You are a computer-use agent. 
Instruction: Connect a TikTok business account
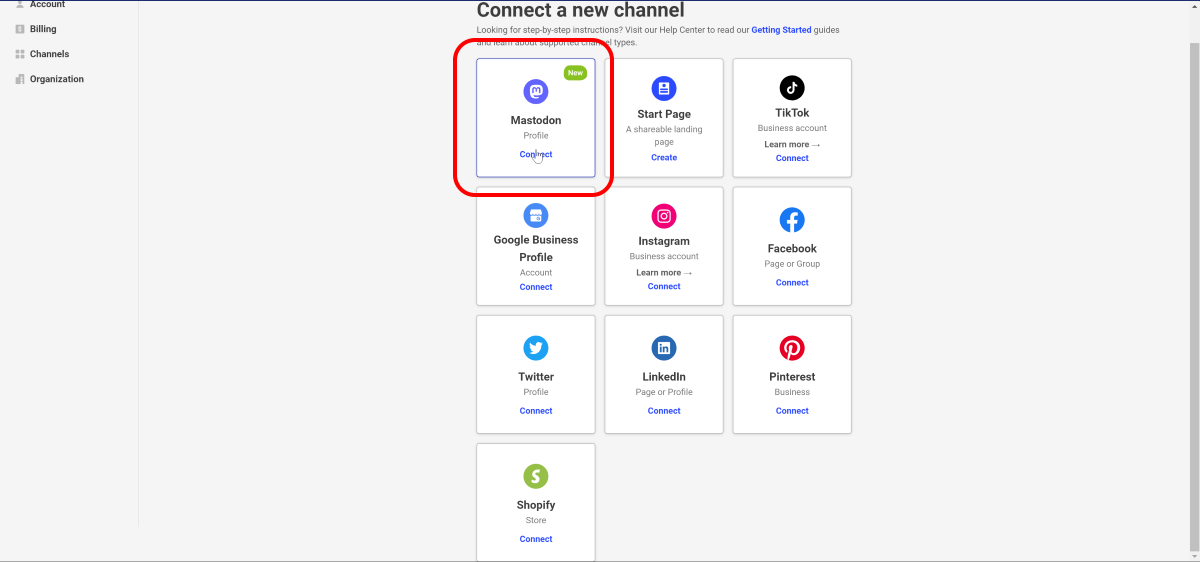792,158
